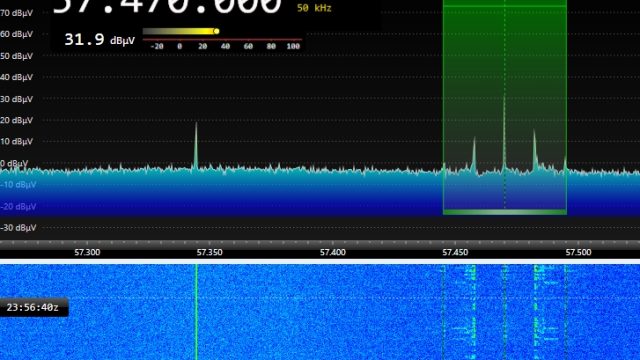This screenshot has height=360, width=640.
Task: Click the left edge of the green filter passband
Action: [x=443, y=106]
